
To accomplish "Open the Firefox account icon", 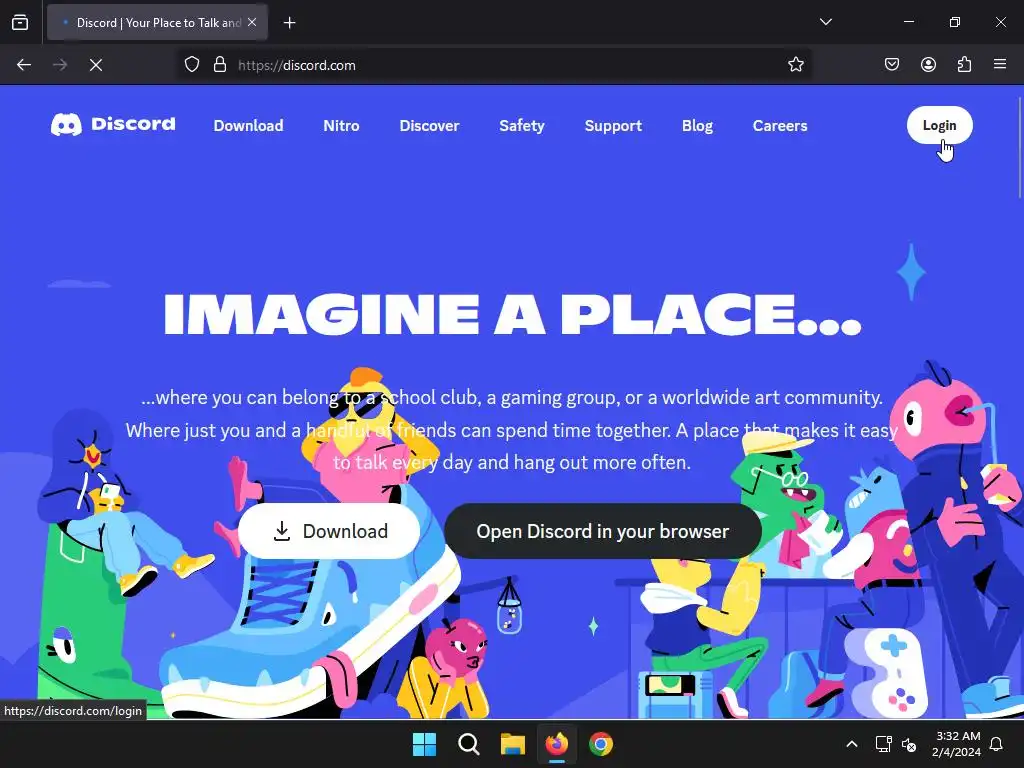I will point(928,65).
